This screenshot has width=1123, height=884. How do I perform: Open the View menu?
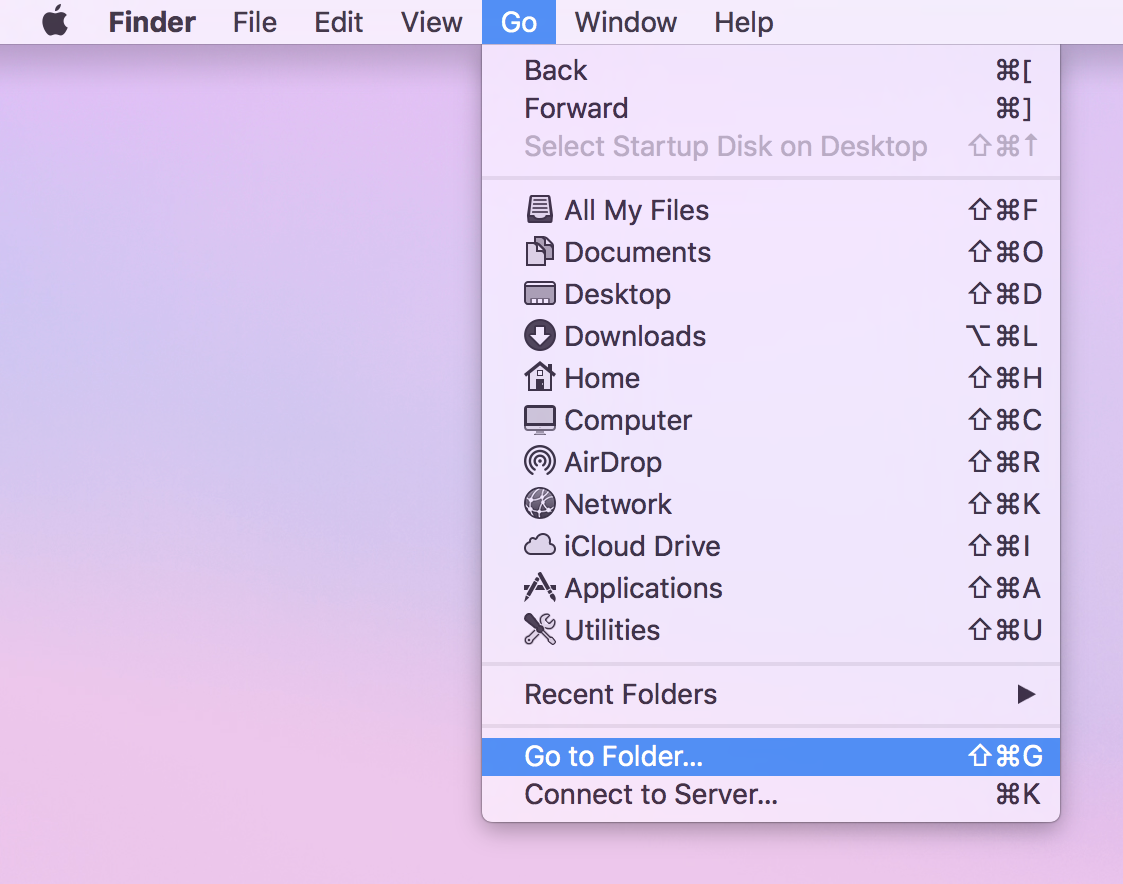pos(431,22)
